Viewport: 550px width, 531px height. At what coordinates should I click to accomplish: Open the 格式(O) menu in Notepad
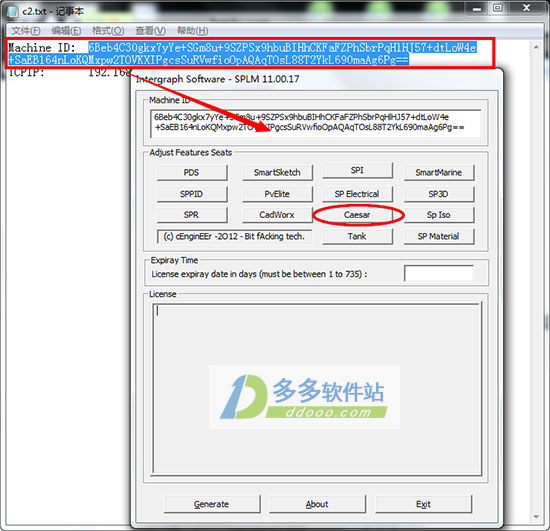108,31
